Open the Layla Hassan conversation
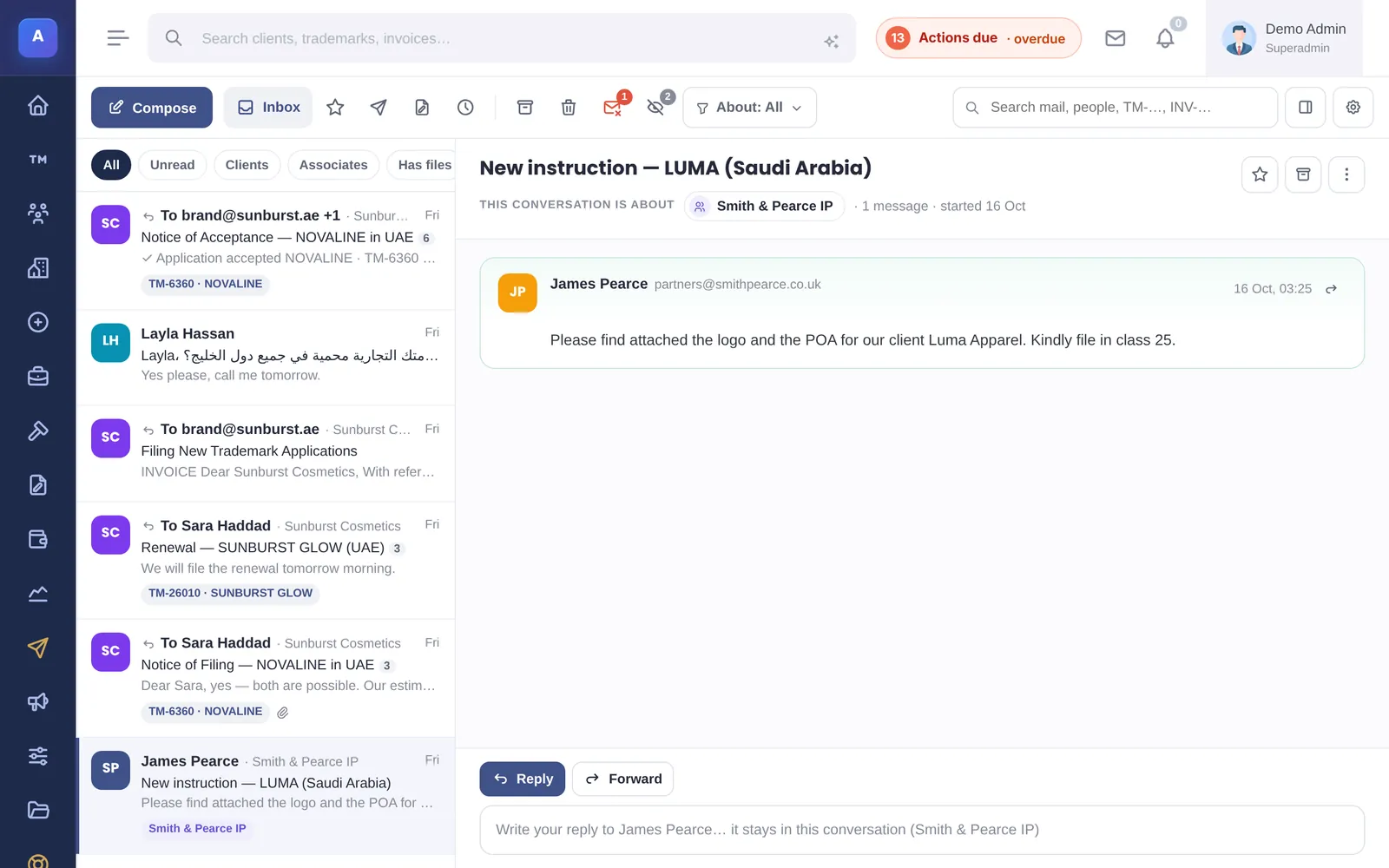1389x868 pixels. point(266,358)
